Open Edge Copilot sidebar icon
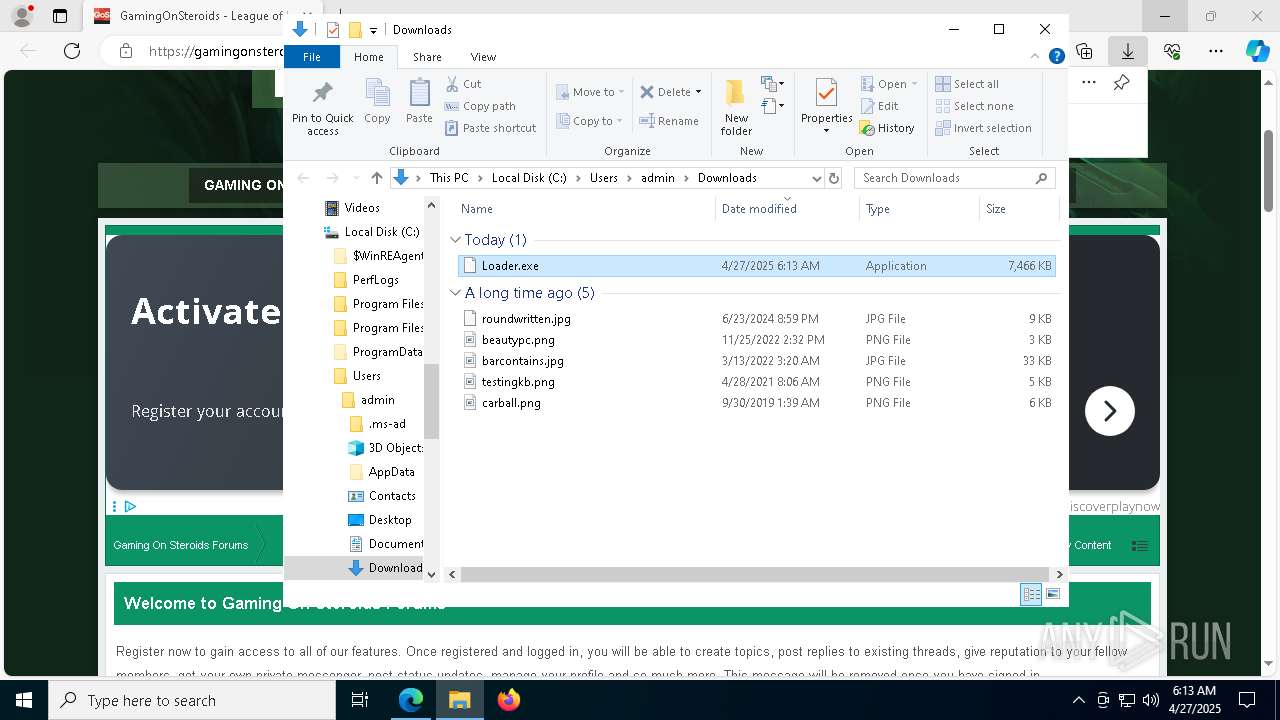 click(1257, 51)
